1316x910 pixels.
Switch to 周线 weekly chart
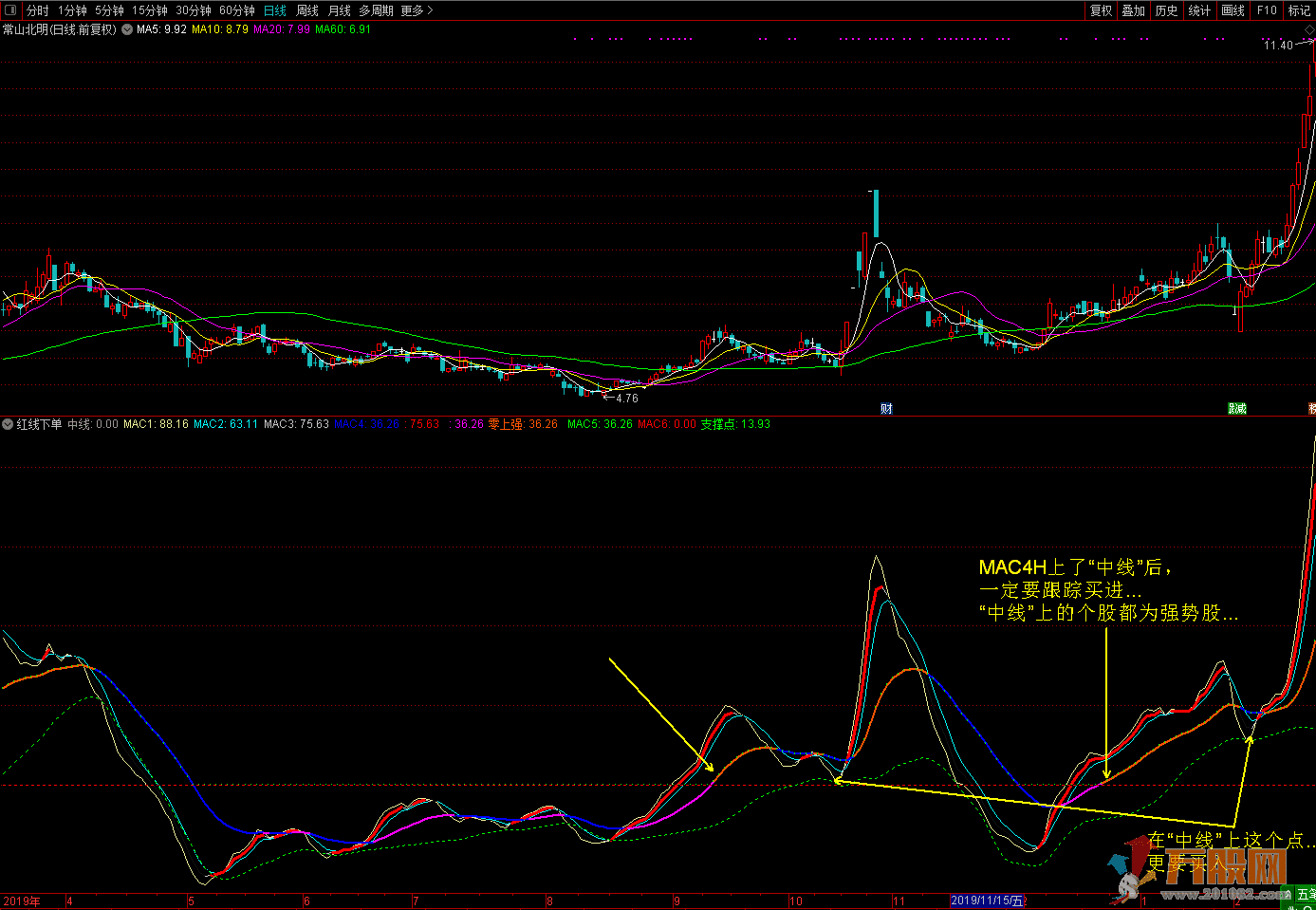[307, 10]
